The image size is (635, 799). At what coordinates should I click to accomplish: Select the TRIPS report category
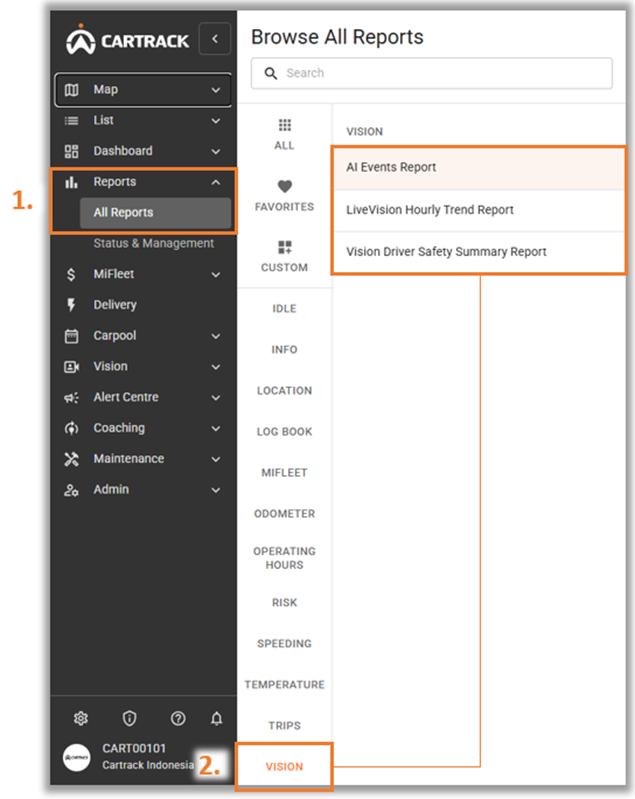tap(284, 726)
